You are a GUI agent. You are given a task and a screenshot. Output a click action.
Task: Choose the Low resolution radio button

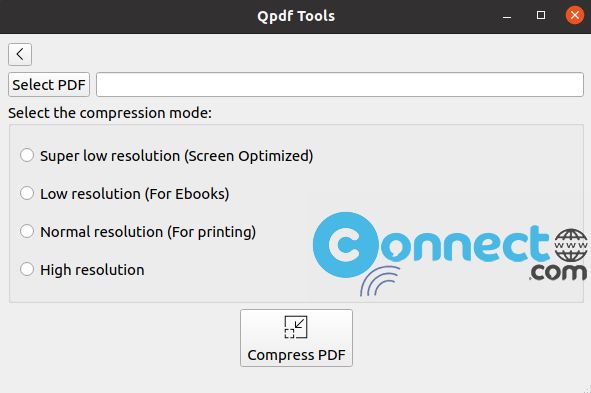click(x=27, y=193)
